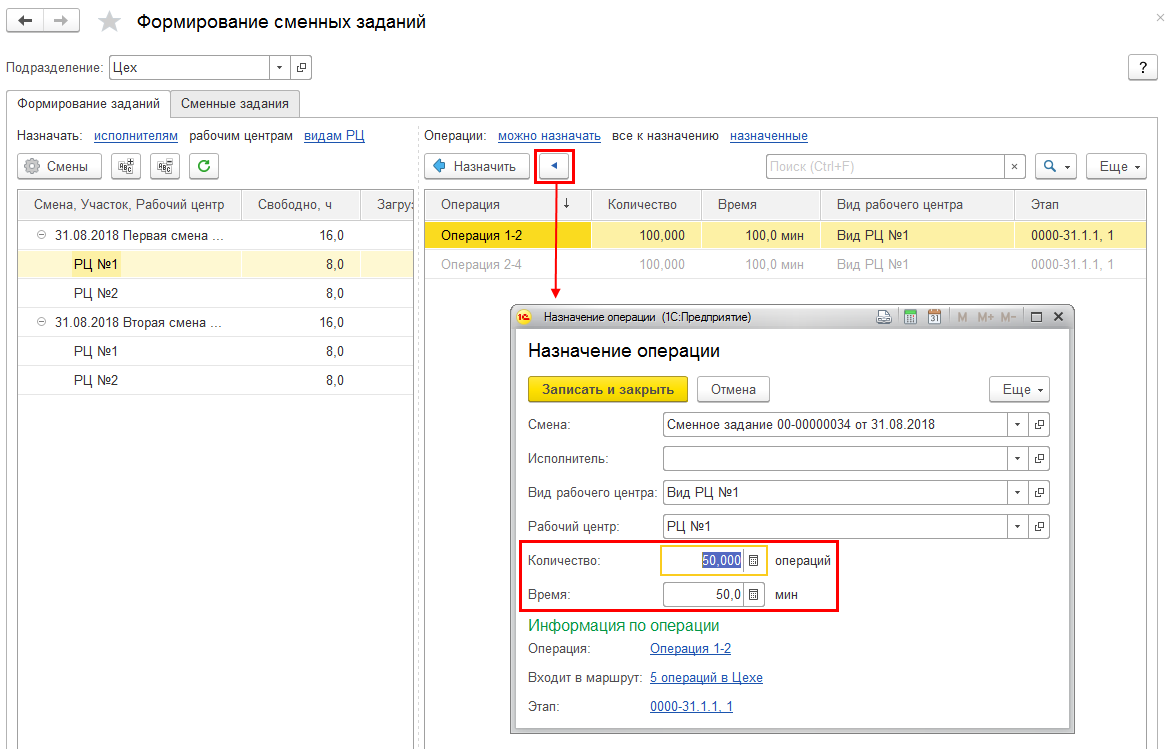Filter operations by назначенные link

pyautogui.click(x=769, y=136)
